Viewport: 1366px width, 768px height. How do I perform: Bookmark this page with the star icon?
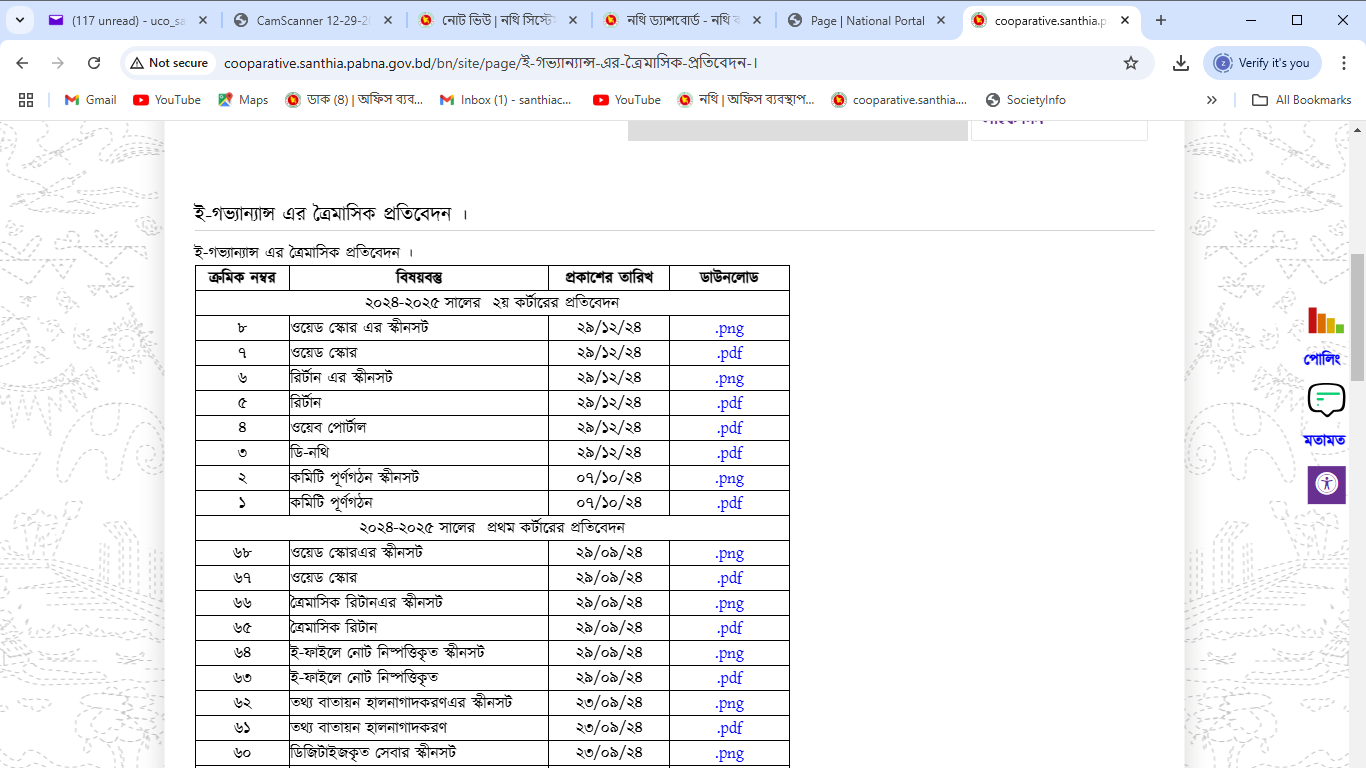[x=1131, y=63]
